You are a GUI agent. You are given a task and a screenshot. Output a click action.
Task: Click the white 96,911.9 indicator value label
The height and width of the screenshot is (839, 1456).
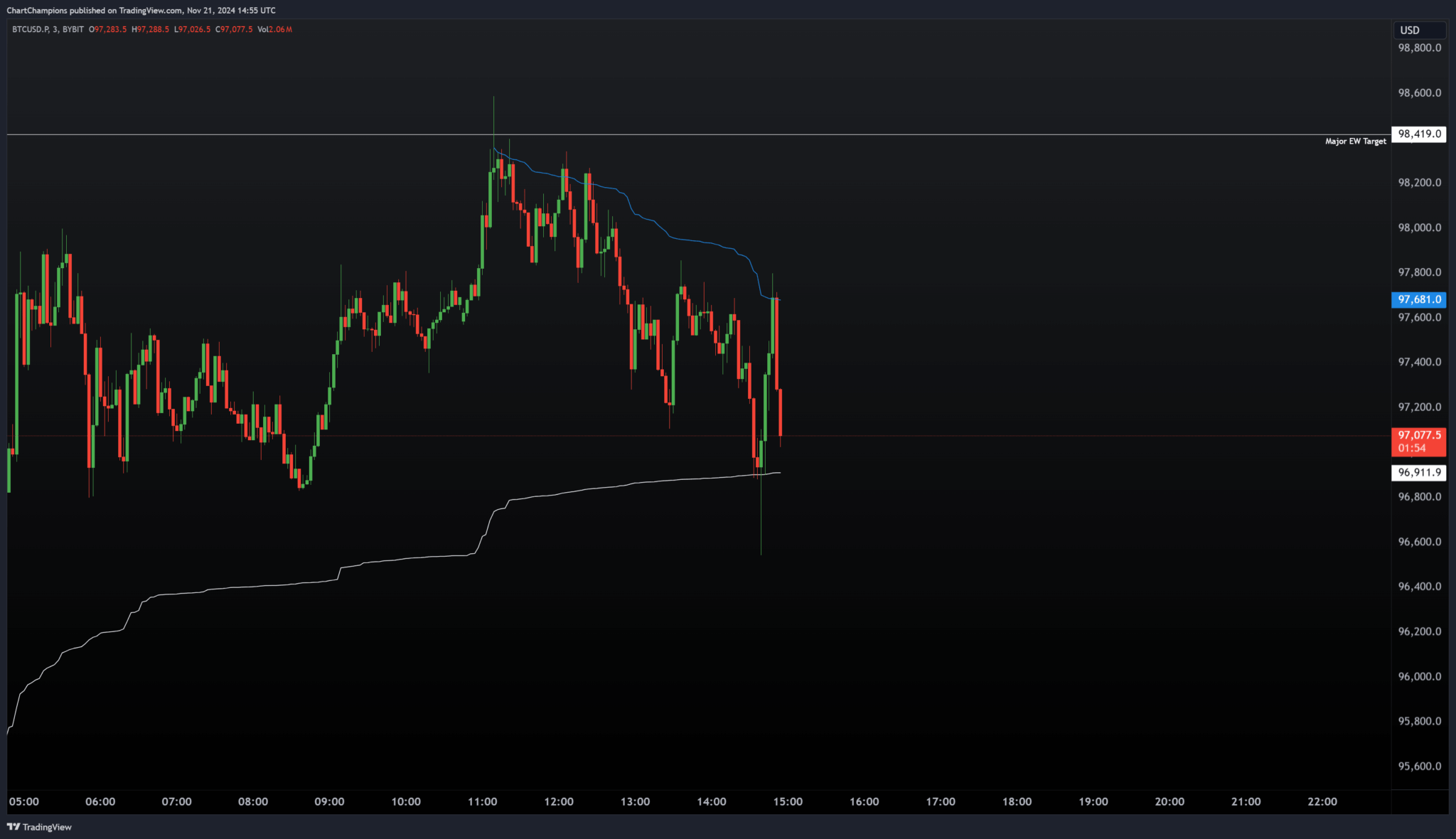(1418, 472)
